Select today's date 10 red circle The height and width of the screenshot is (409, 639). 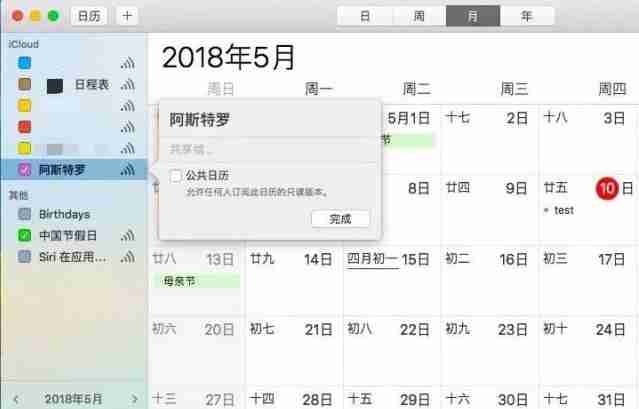click(607, 188)
